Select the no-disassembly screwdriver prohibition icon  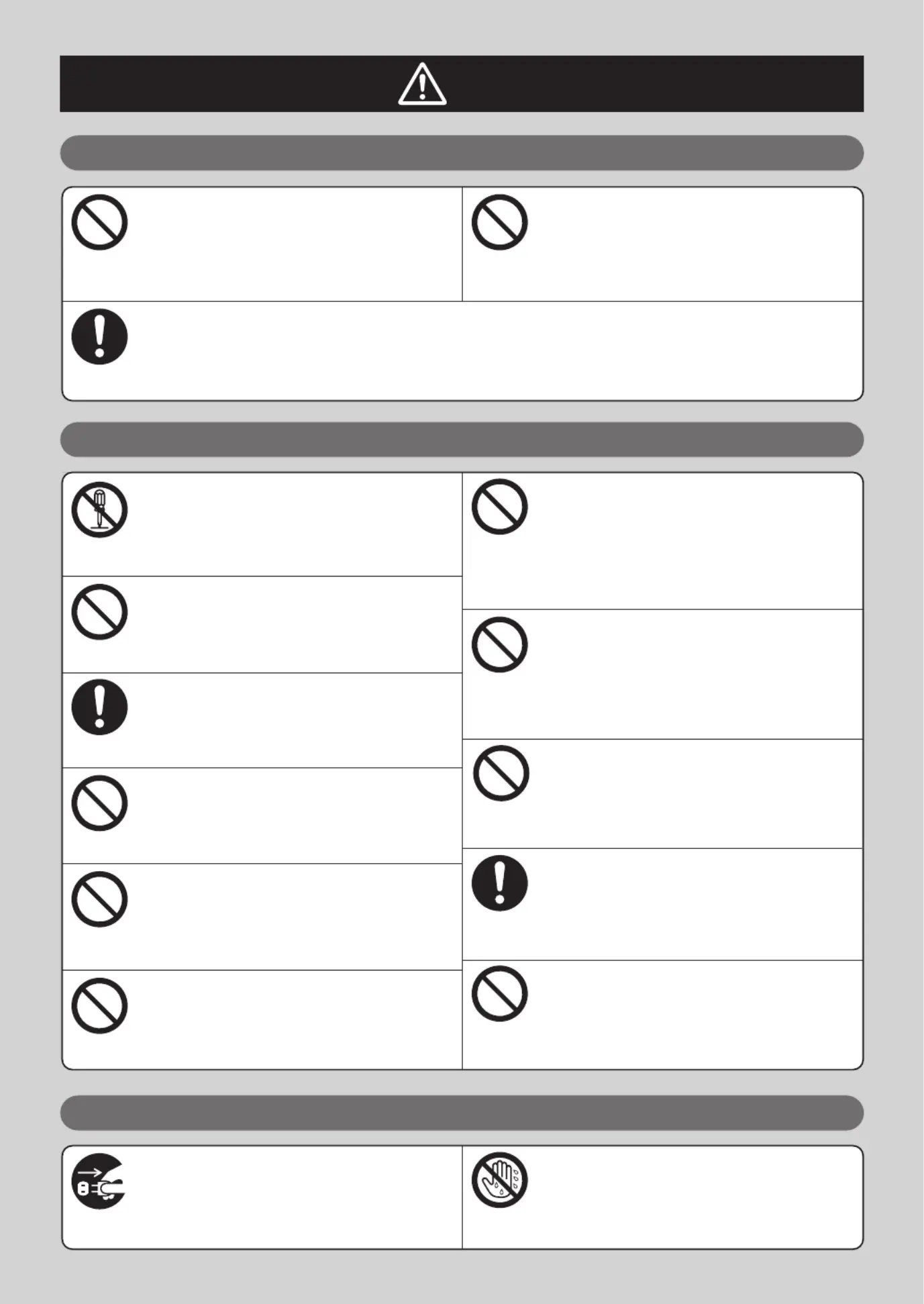(x=99, y=509)
